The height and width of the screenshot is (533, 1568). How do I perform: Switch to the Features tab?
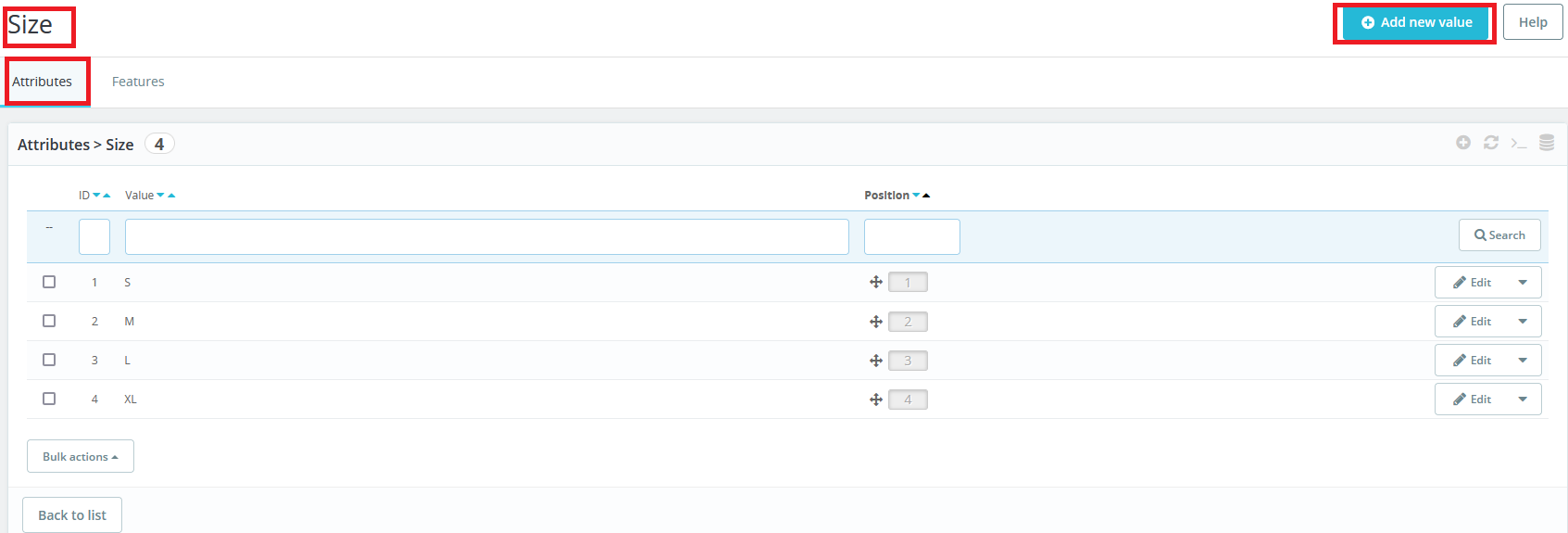tap(138, 82)
